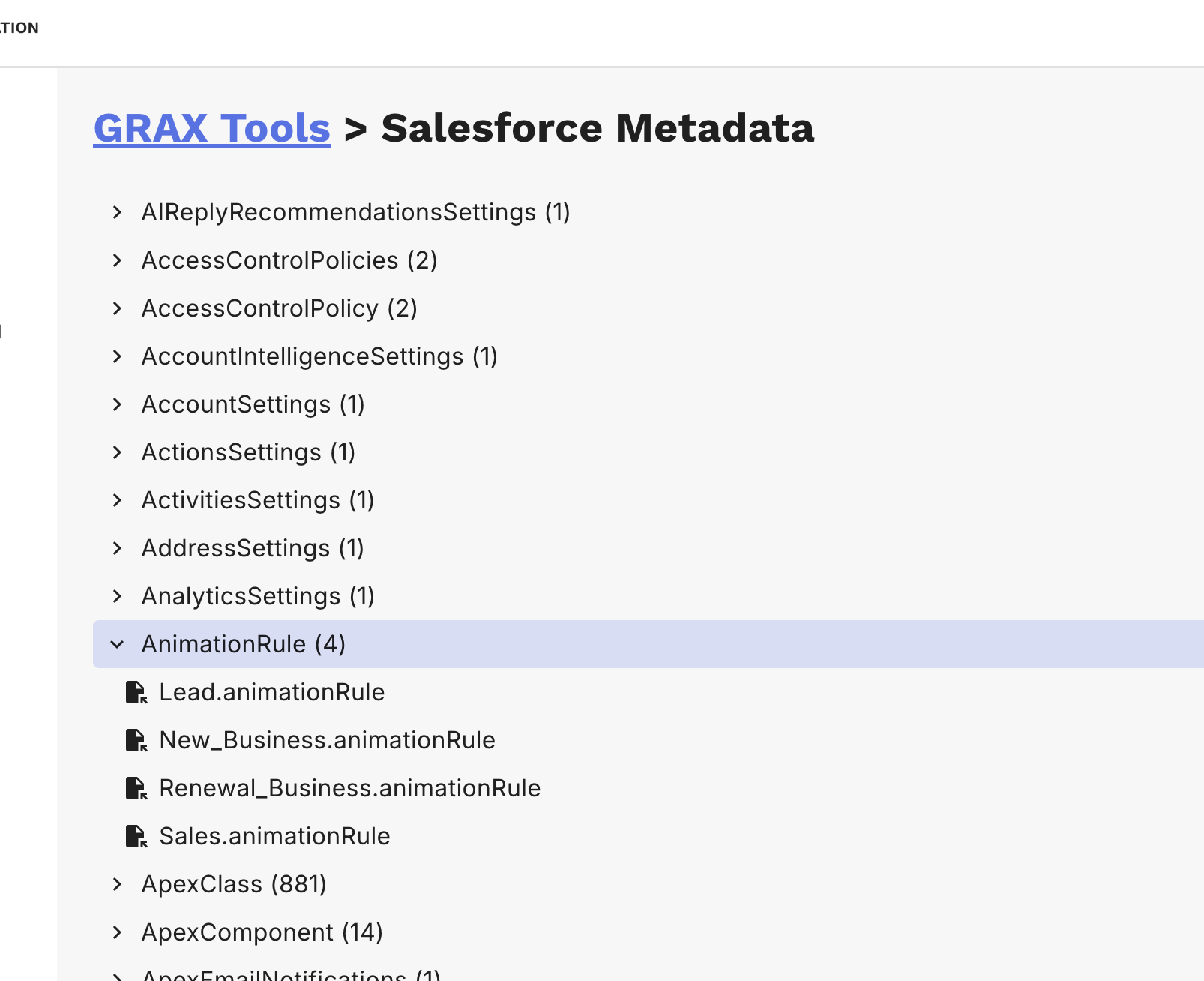This screenshot has width=1204, height=981.
Task: Open the Sales.animationRule file
Action: [274, 836]
